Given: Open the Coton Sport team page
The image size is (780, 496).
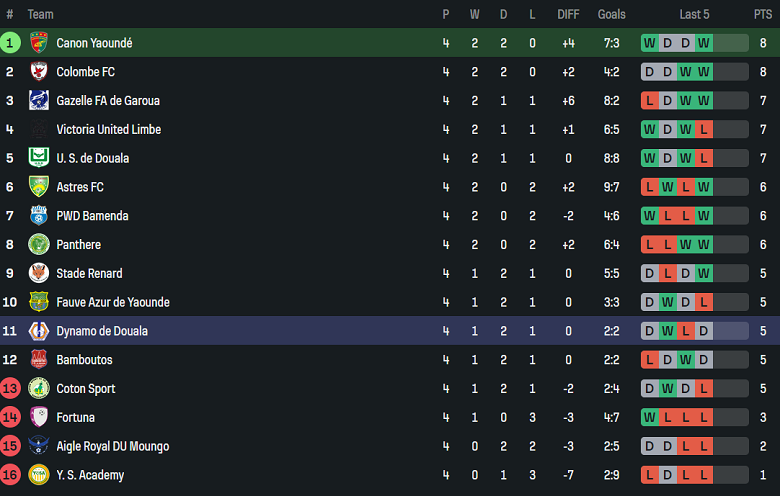Looking at the screenshot, I should pyautogui.click(x=85, y=389).
